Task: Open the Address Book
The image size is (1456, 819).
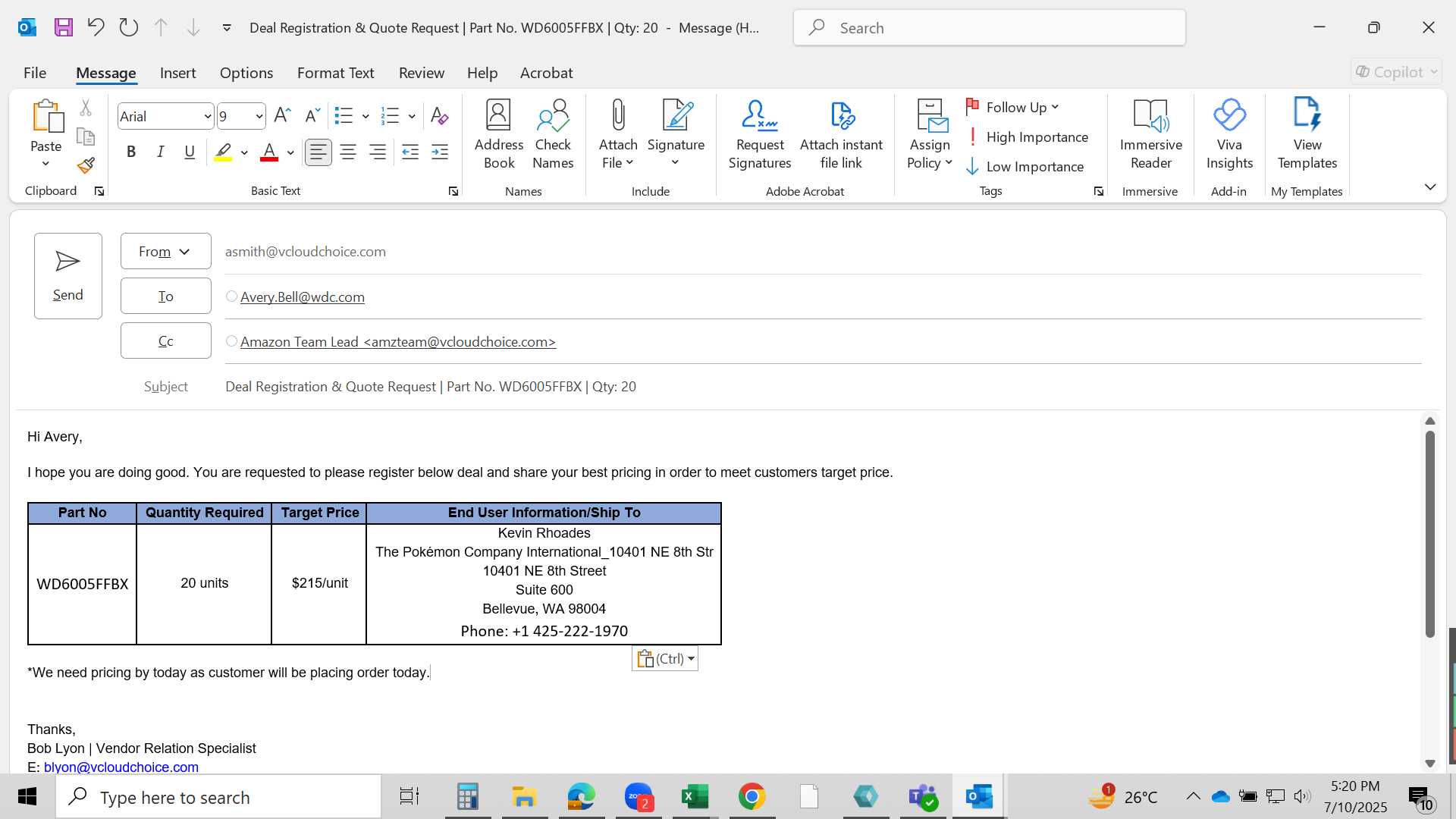Action: click(x=498, y=135)
